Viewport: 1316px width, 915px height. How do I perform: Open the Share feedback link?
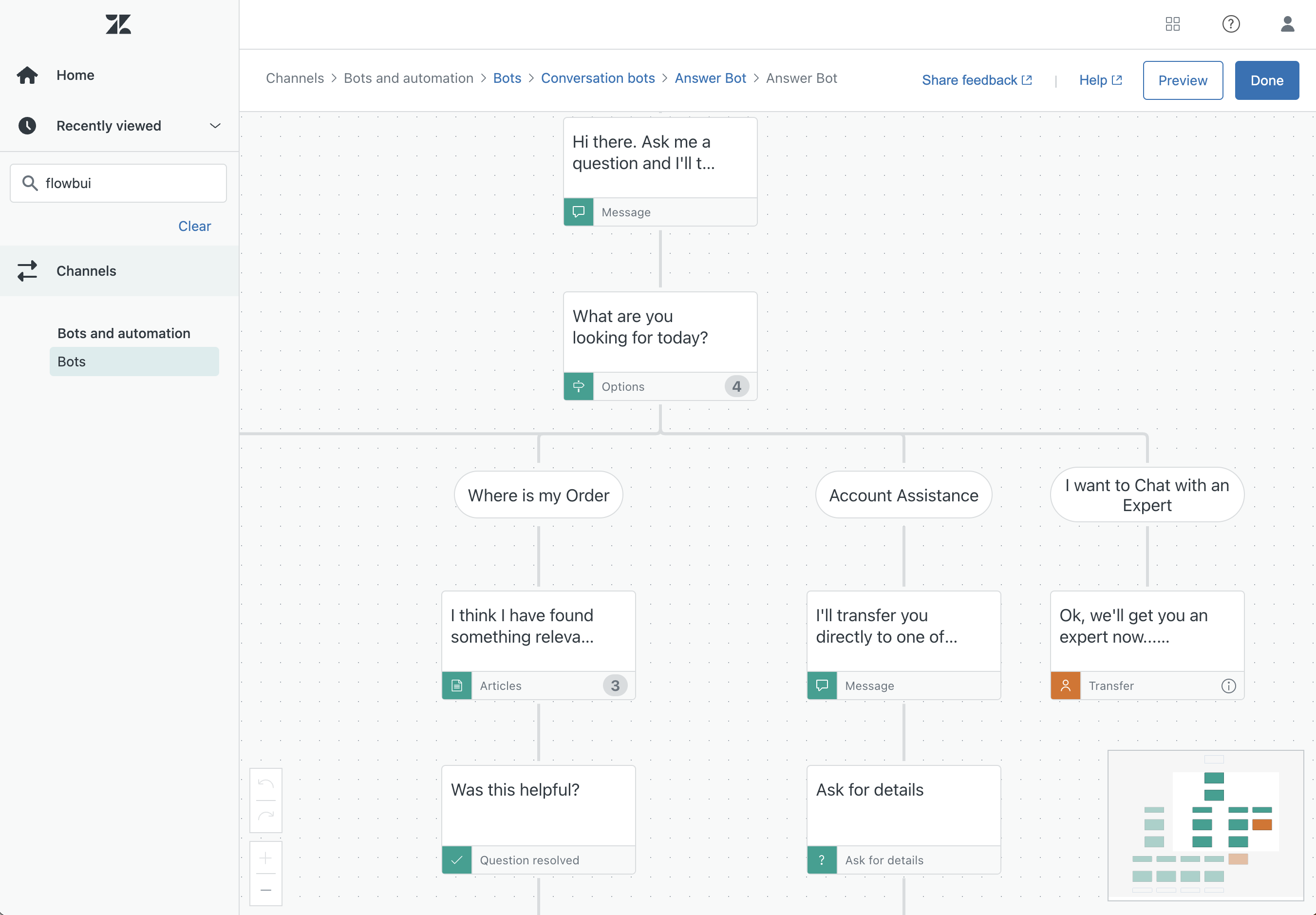click(977, 80)
